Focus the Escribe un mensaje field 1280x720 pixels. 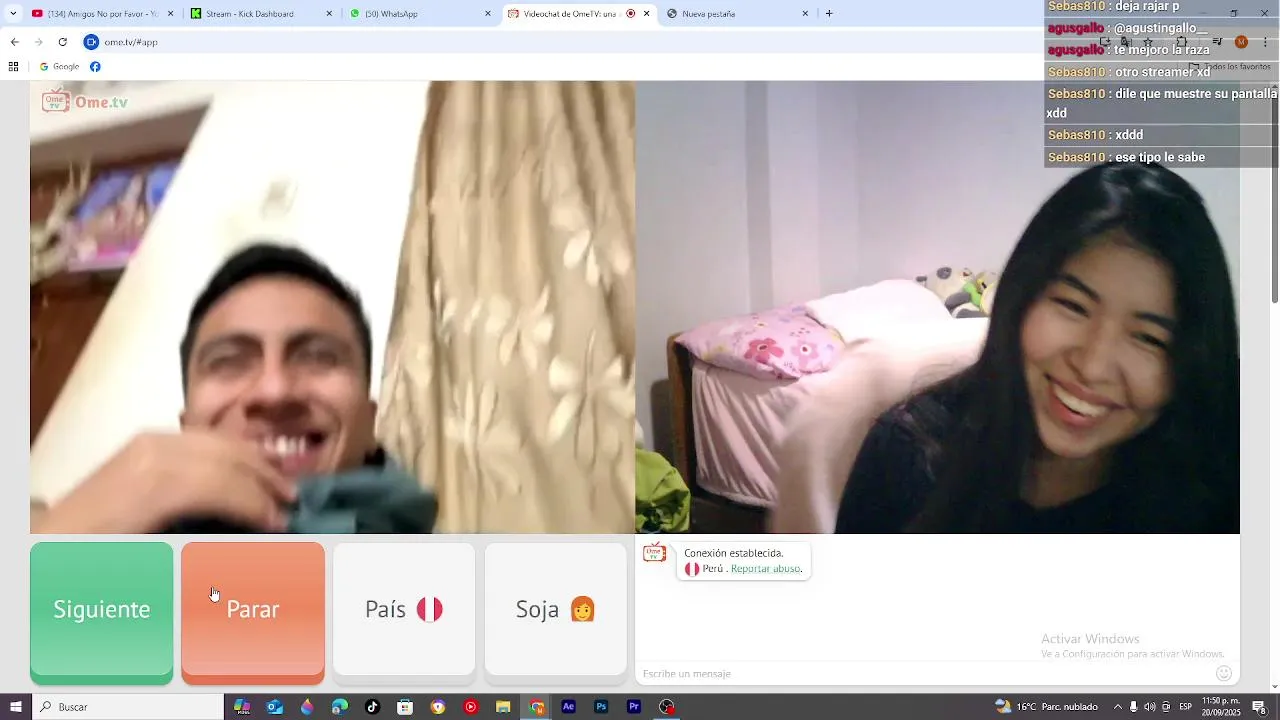pos(925,674)
